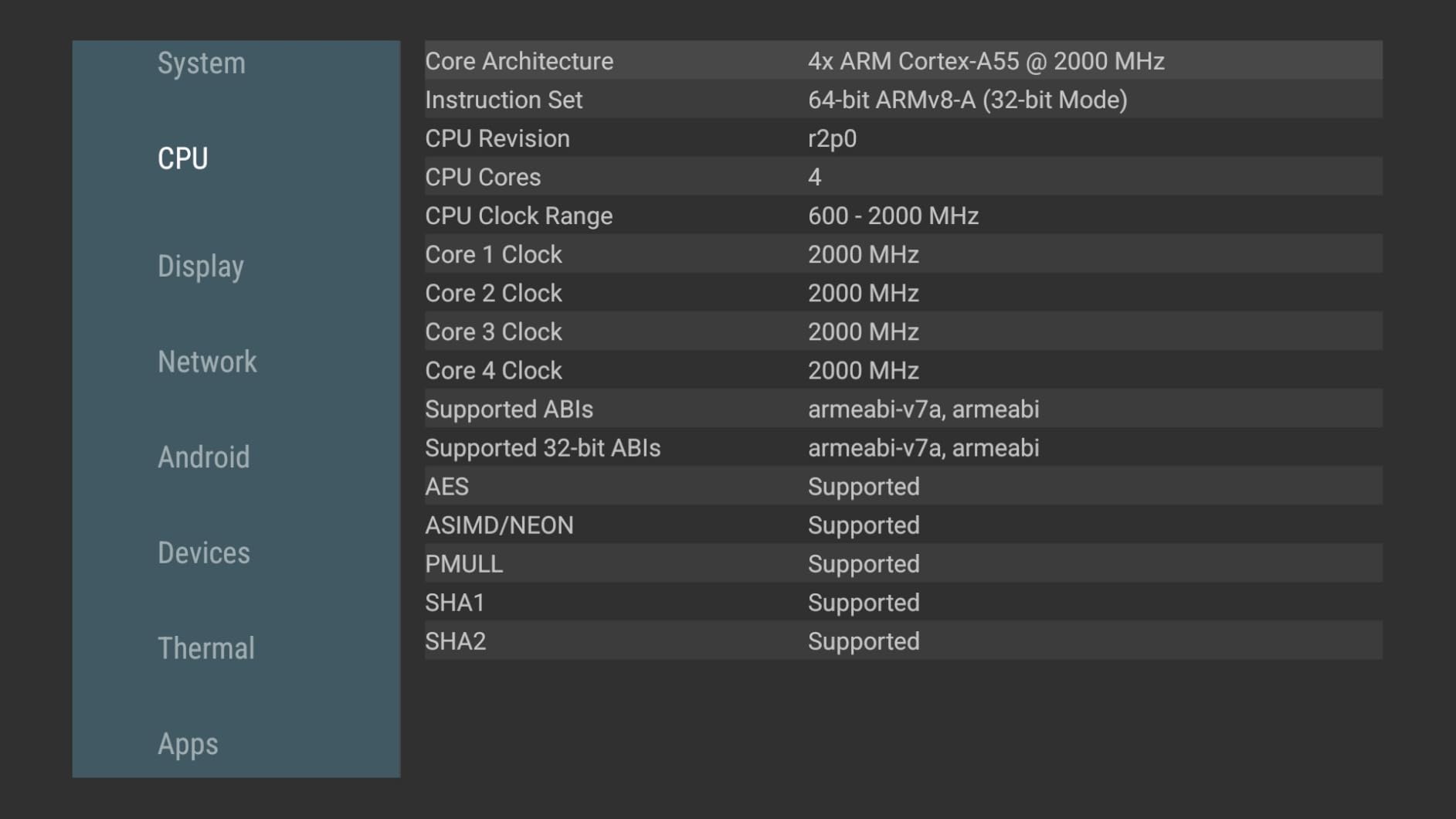Open the Network section

point(207,362)
